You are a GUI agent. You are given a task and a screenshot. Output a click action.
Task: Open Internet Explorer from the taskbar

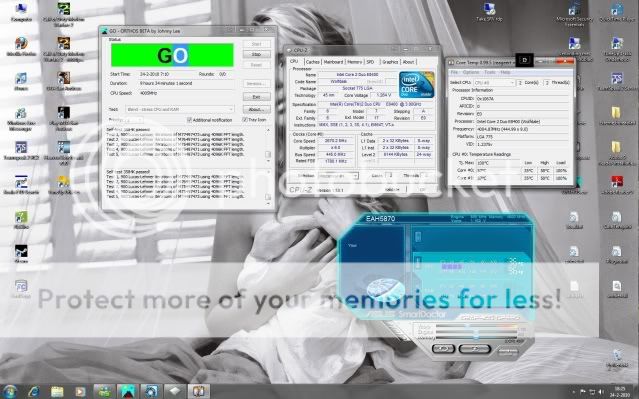(x=33, y=392)
